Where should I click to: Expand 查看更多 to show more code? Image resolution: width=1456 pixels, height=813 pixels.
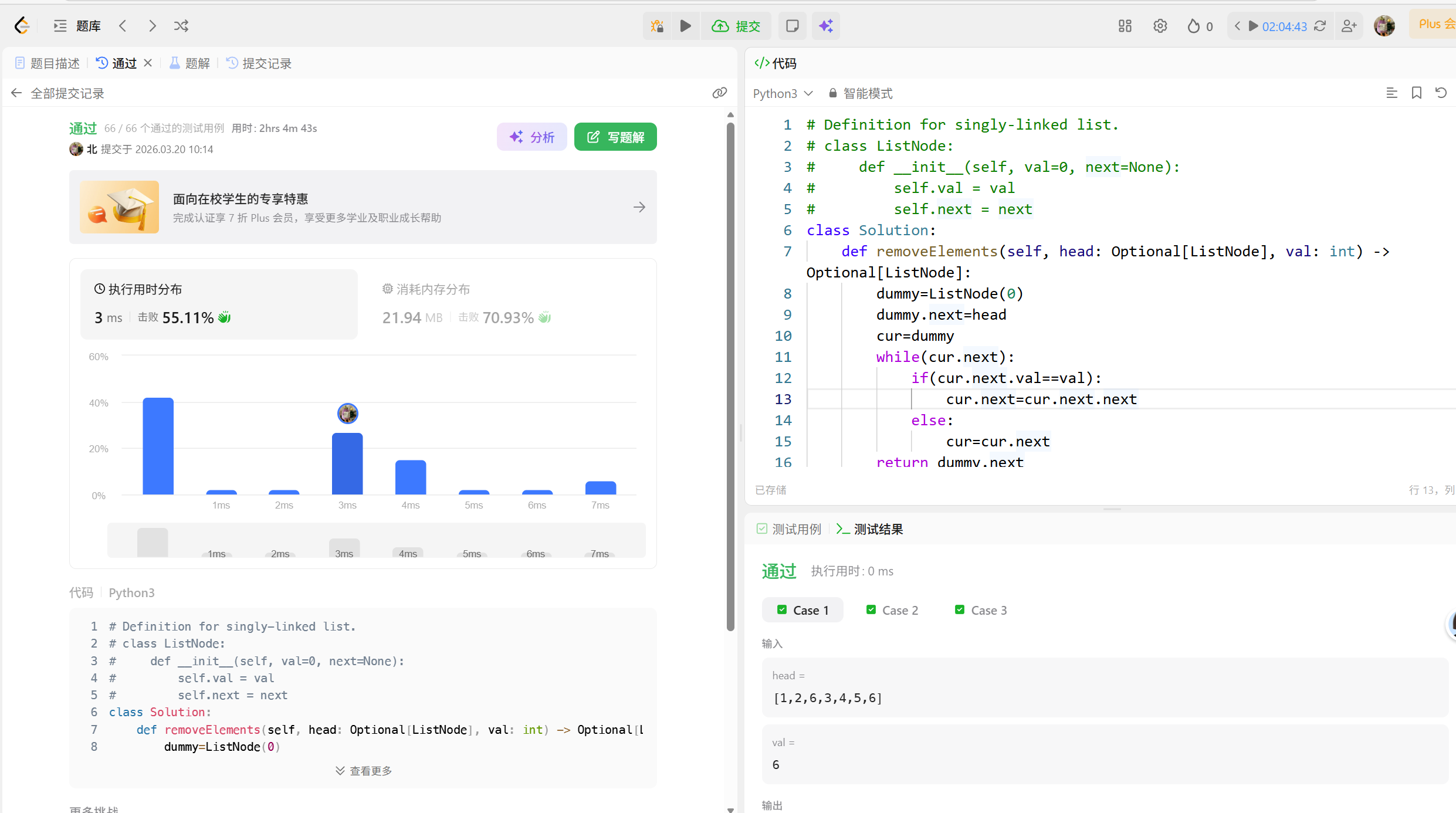tap(363, 771)
